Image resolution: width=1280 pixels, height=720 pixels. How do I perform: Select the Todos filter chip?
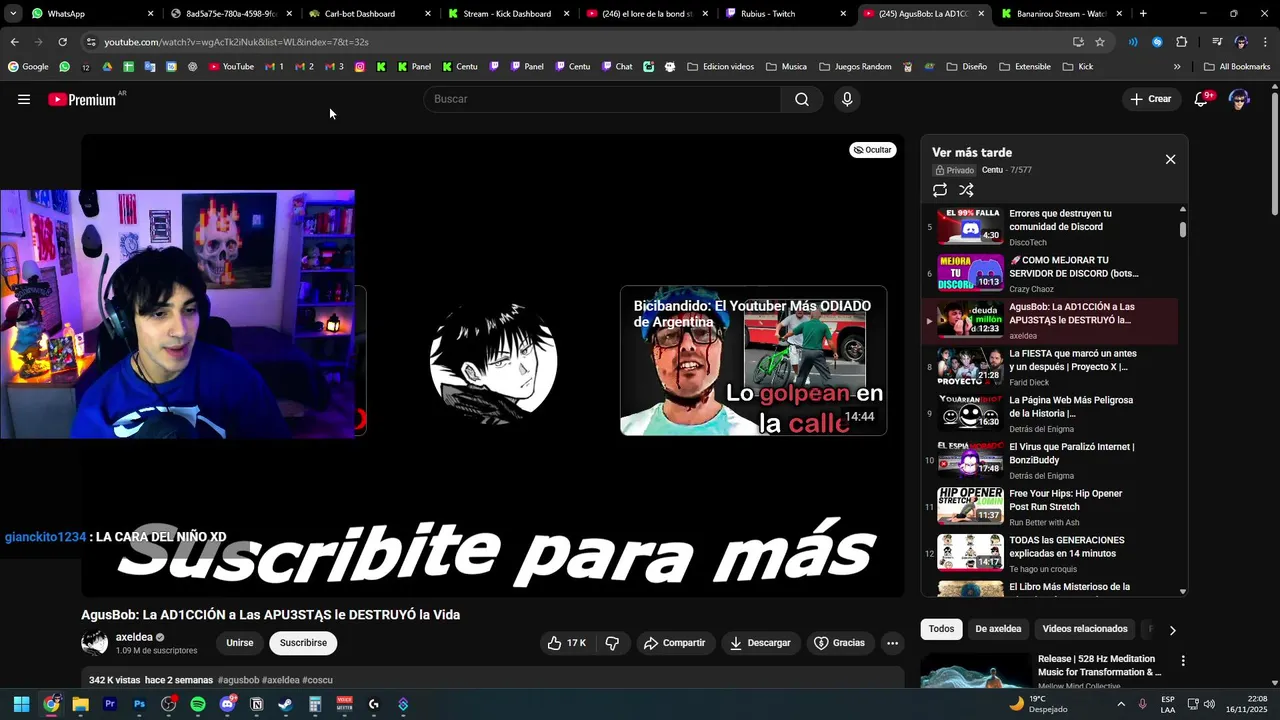click(941, 629)
